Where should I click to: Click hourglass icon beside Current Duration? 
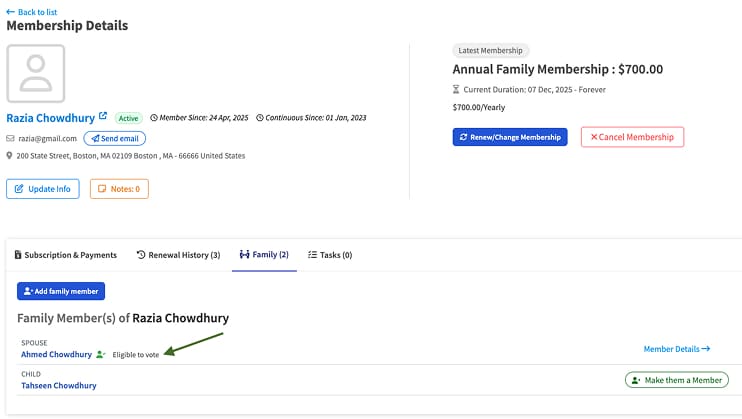[x=456, y=89]
